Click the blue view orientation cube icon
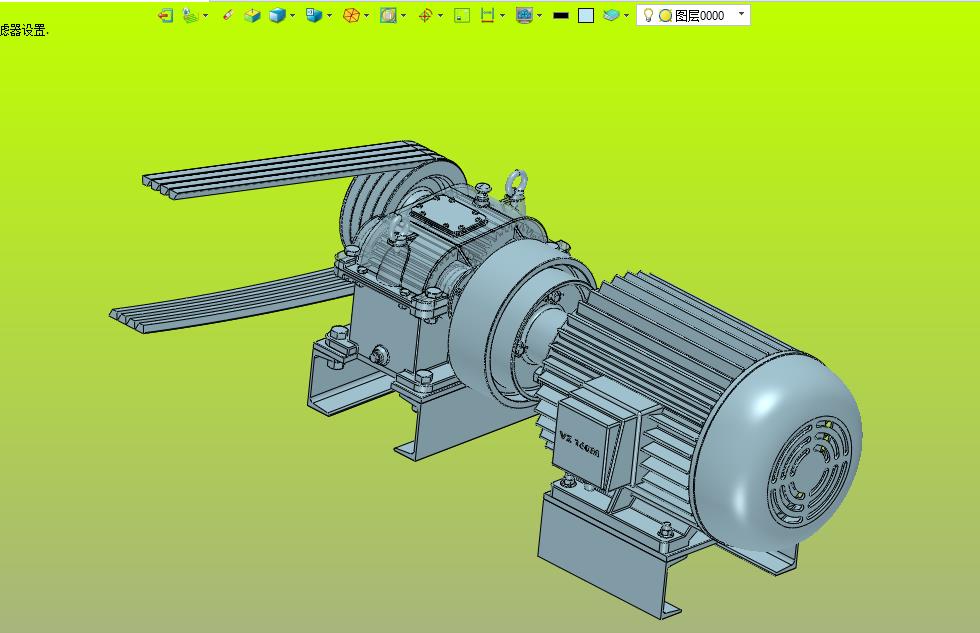 click(x=313, y=15)
